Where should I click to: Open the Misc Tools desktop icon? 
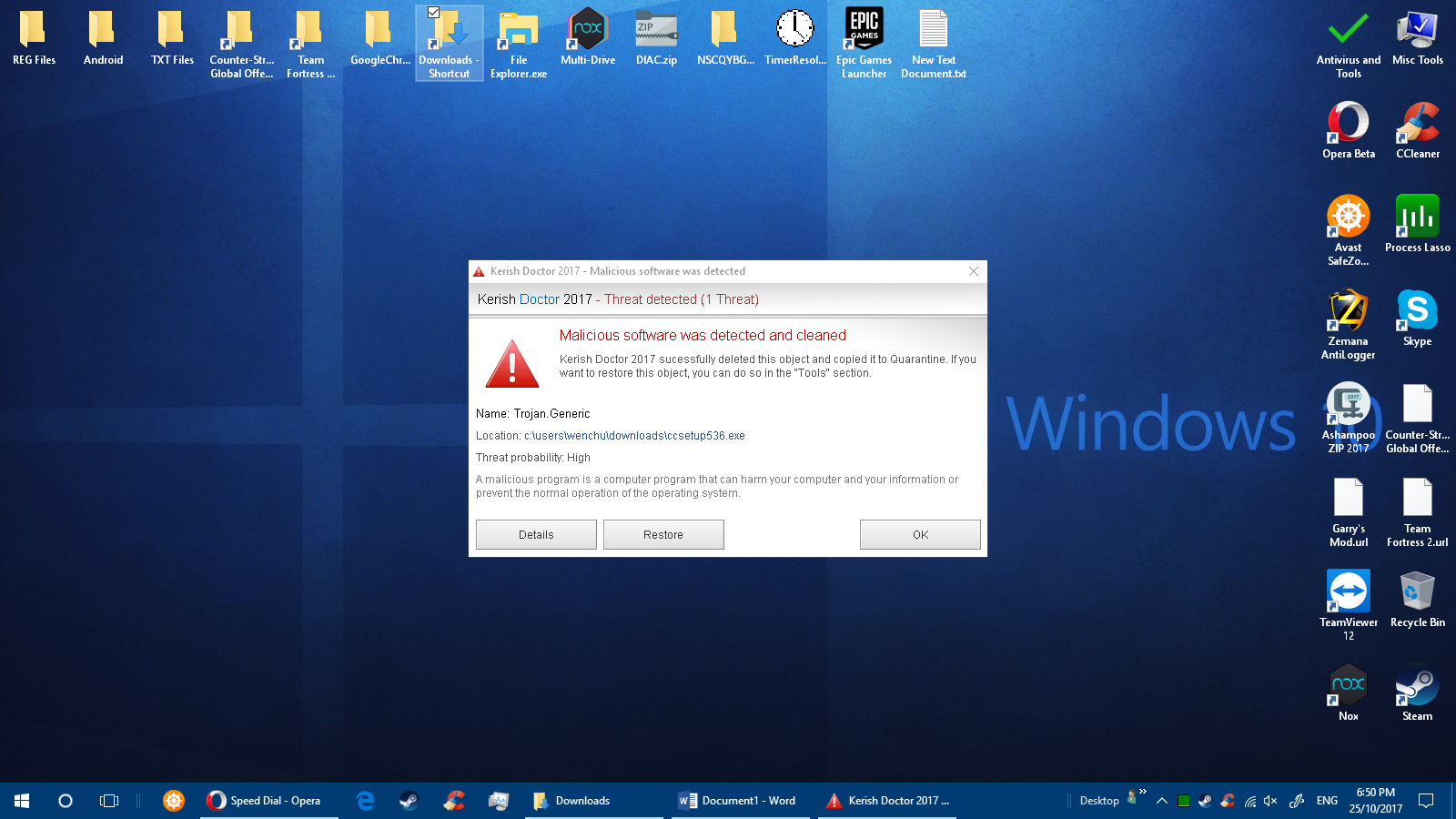coord(1418,38)
